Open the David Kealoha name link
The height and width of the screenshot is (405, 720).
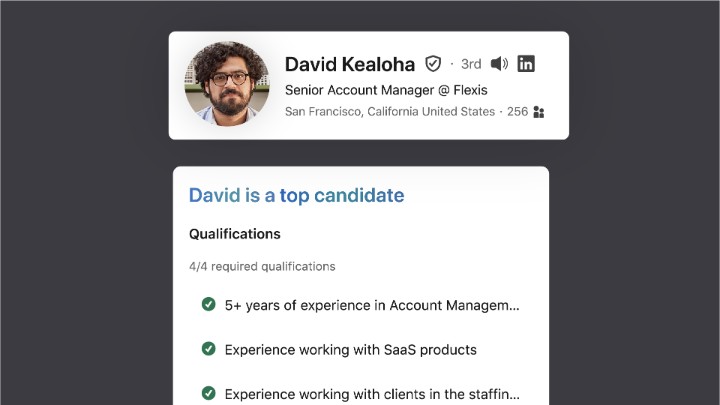tap(349, 64)
